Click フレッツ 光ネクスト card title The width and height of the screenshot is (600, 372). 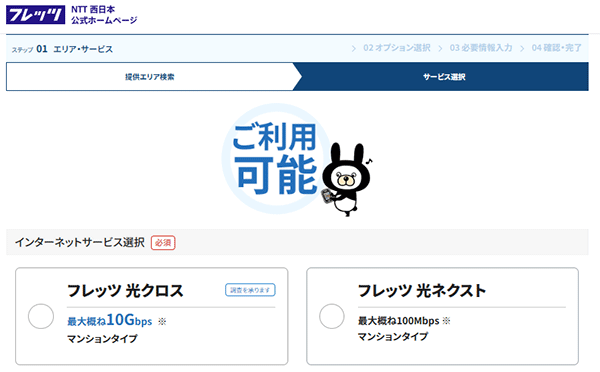click(x=422, y=291)
